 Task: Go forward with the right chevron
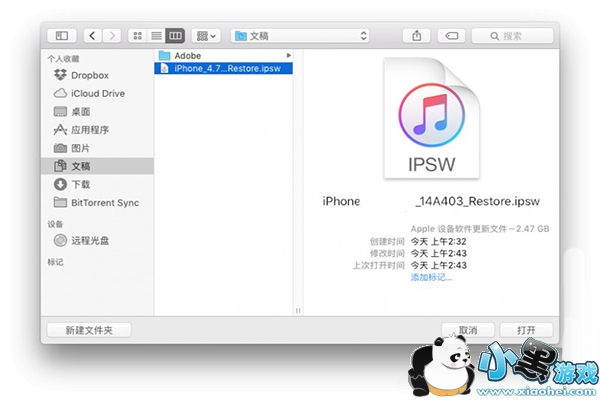click(112, 36)
